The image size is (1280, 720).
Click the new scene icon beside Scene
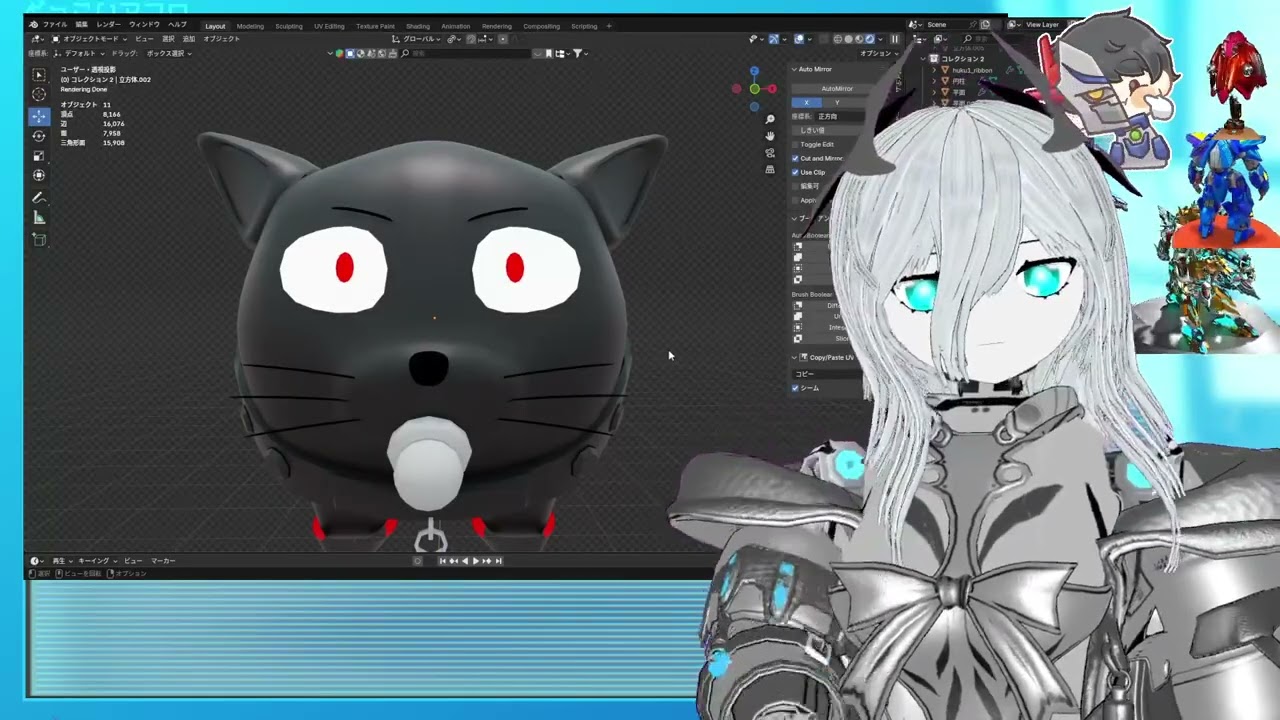click(985, 24)
